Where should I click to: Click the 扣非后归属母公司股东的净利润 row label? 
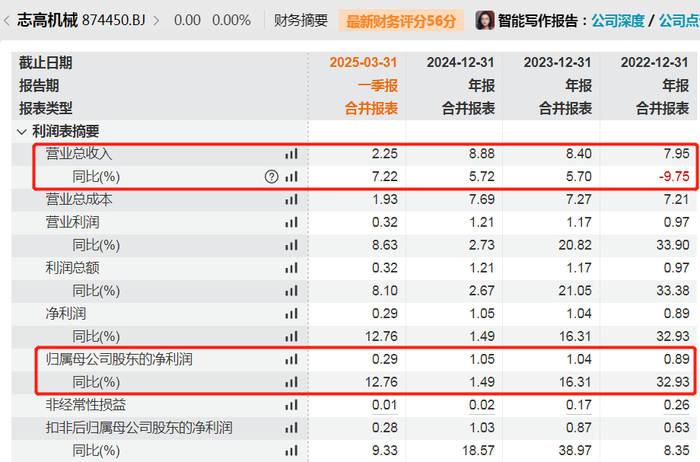click(139, 428)
